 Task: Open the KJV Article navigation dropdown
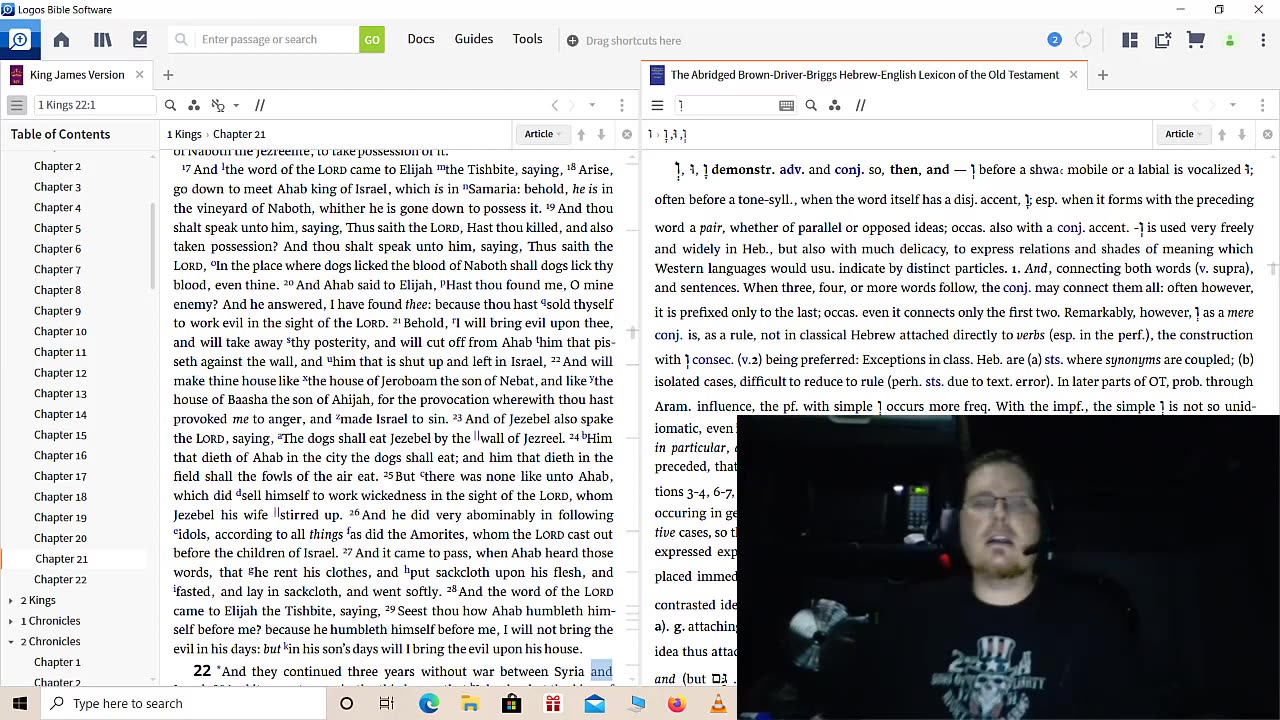pos(543,134)
